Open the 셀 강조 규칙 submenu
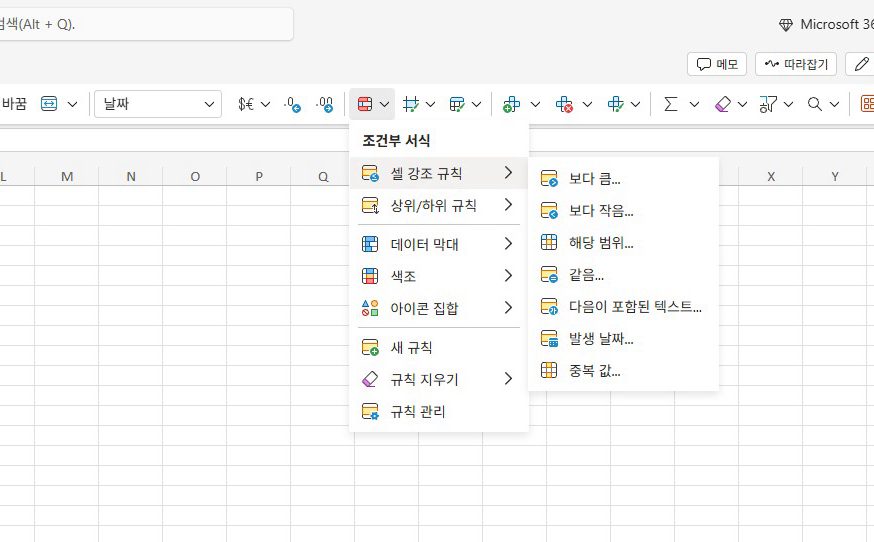874x542 pixels. (439, 173)
